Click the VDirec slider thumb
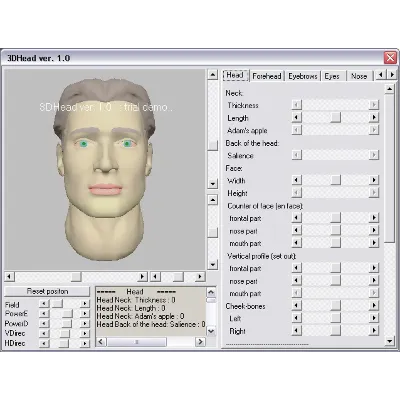400x400 pixels. tap(64, 333)
